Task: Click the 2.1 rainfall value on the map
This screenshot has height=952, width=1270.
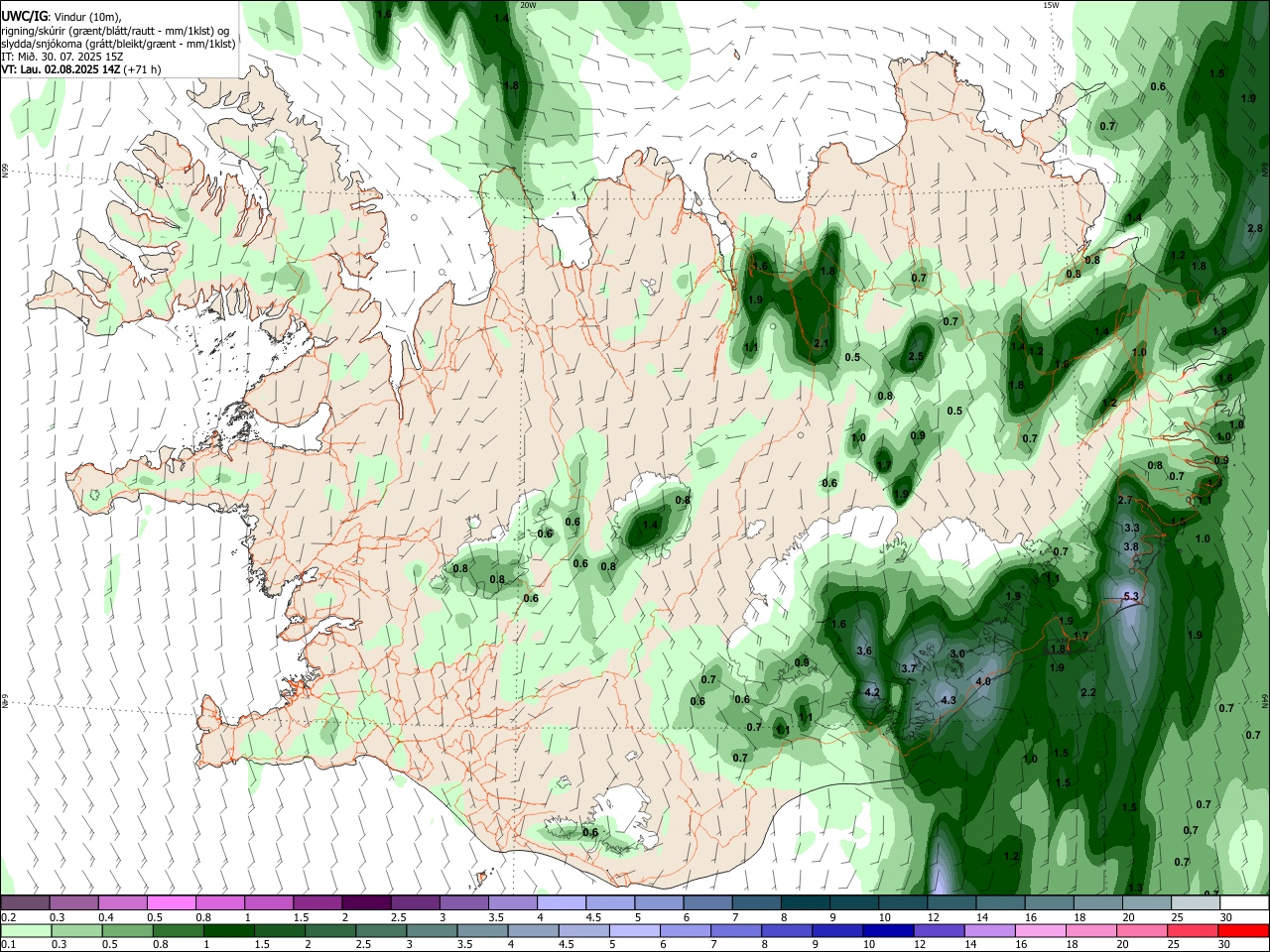Action: (821, 344)
